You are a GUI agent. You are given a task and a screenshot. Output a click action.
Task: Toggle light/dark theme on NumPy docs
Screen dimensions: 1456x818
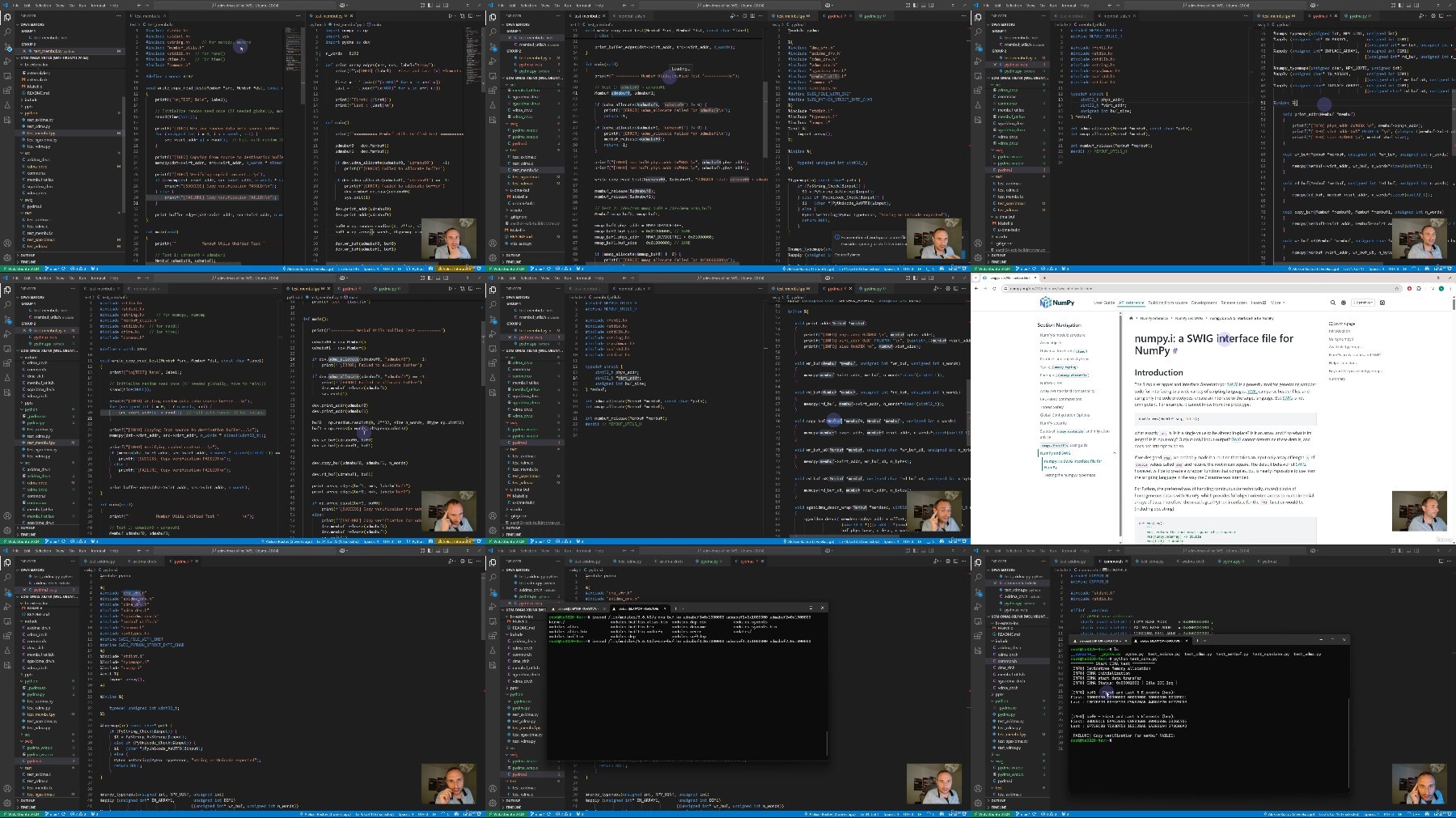(1343, 303)
